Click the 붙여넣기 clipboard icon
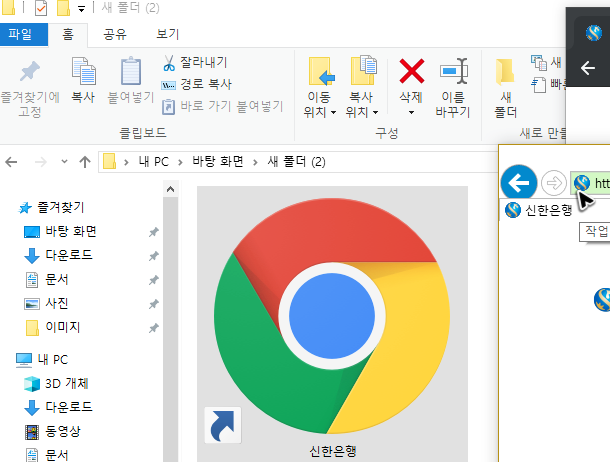This screenshot has width=610, height=462. (x=131, y=71)
